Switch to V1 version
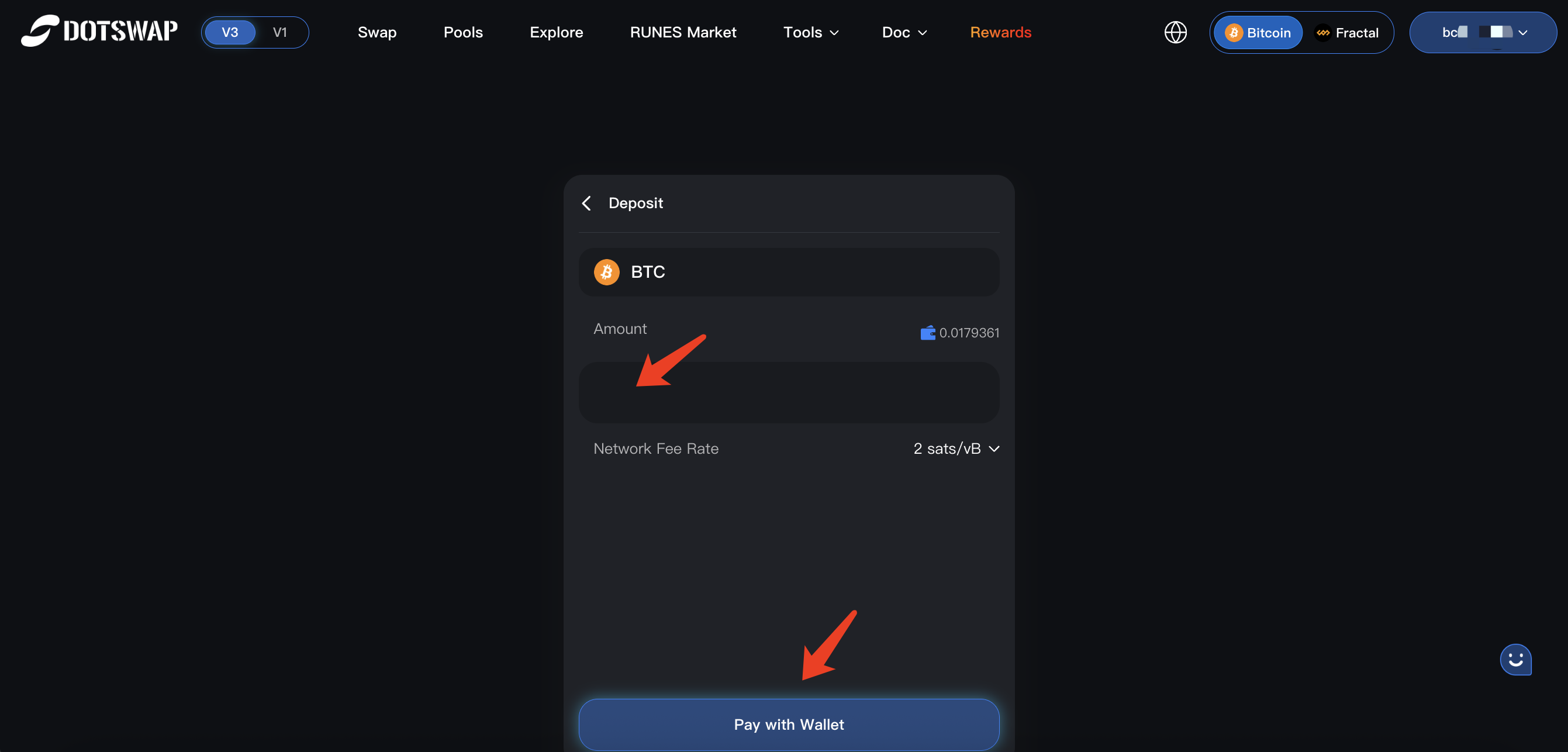 (279, 32)
